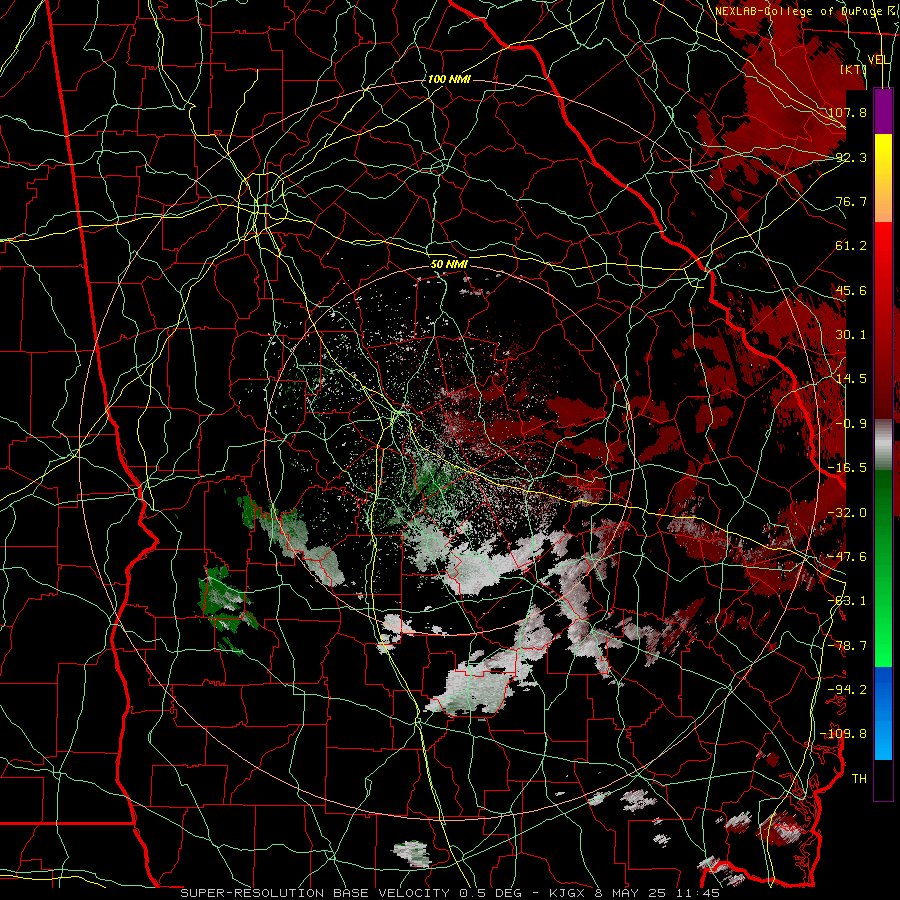Click the TH label on legend
Image resolution: width=900 pixels, height=900 pixels.
(859, 778)
